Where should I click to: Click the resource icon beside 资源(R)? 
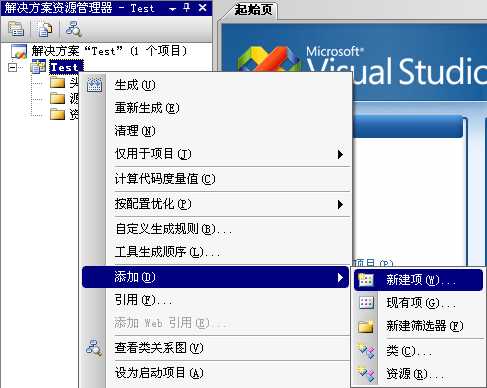[x=366, y=374]
